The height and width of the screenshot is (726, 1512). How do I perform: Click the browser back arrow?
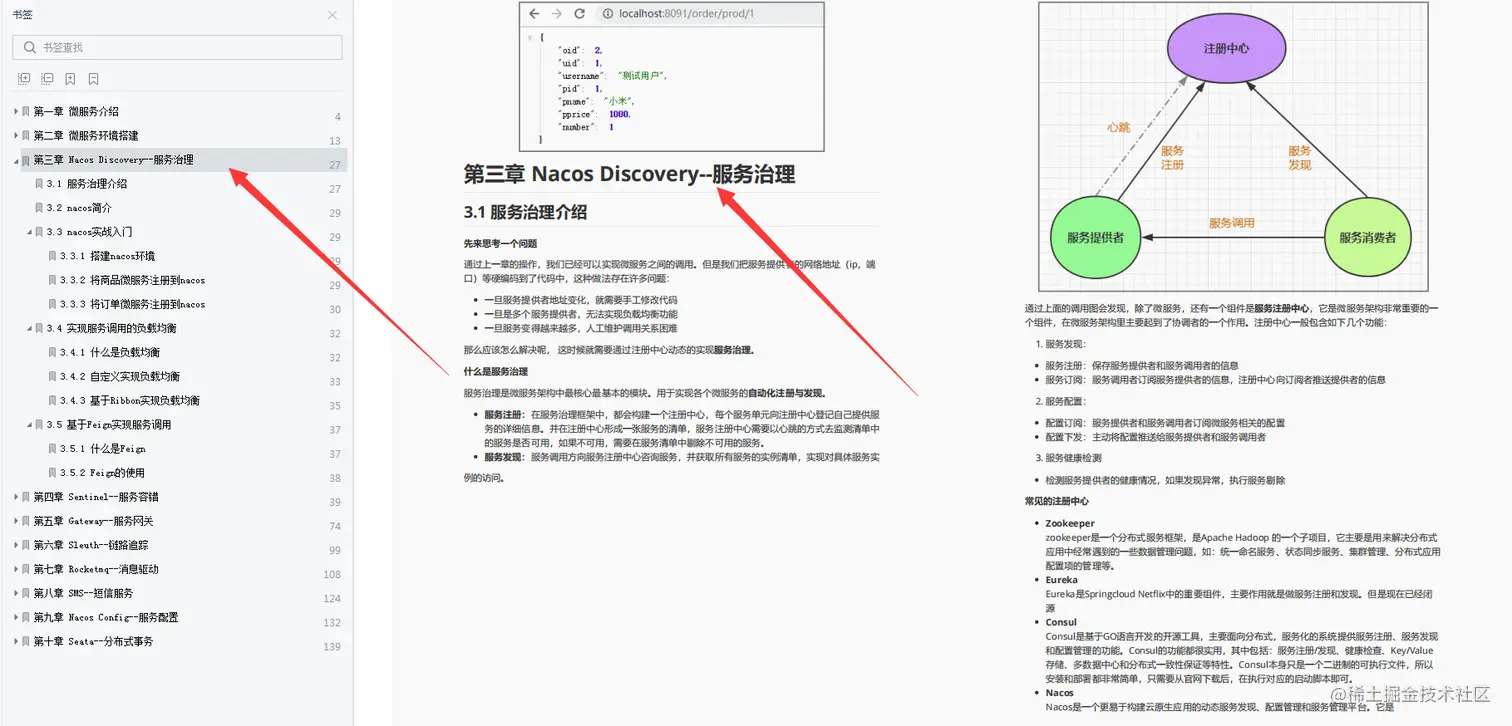click(x=535, y=14)
